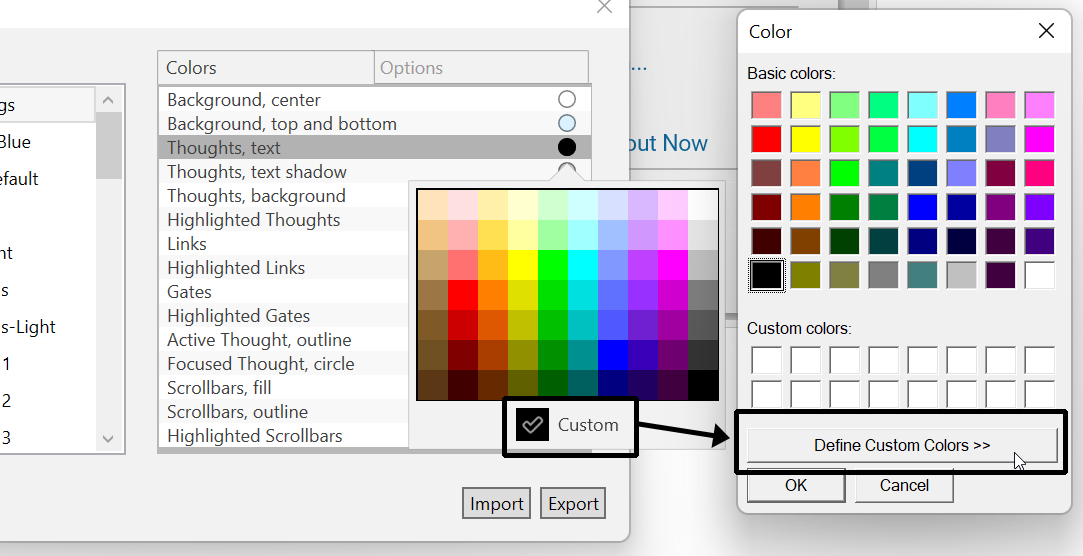Image resolution: width=1083 pixels, height=556 pixels.
Task: Import a color theme
Action: [496, 504]
